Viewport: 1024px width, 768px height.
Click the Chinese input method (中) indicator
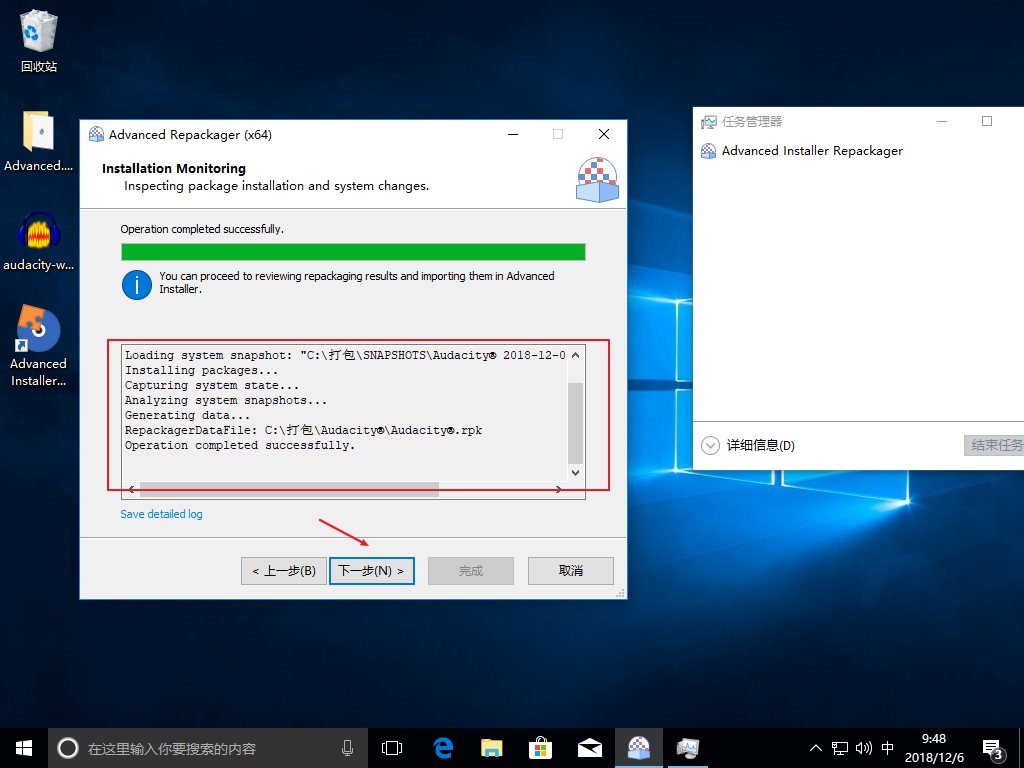point(888,748)
